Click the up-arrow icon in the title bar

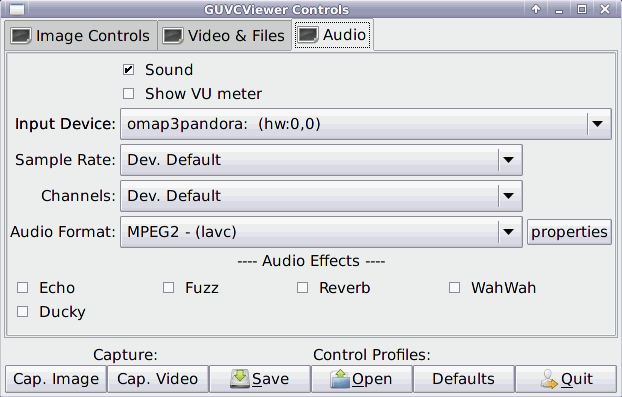536,9
